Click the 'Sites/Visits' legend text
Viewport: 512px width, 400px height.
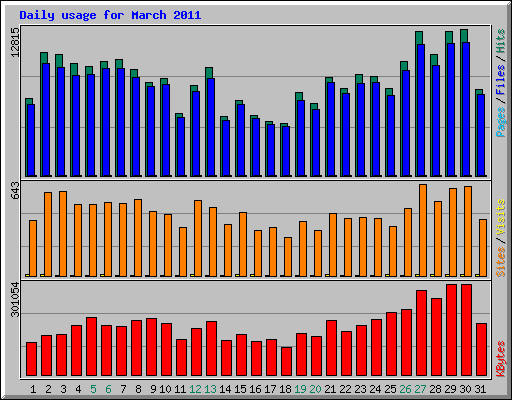(x=501, y=238)
